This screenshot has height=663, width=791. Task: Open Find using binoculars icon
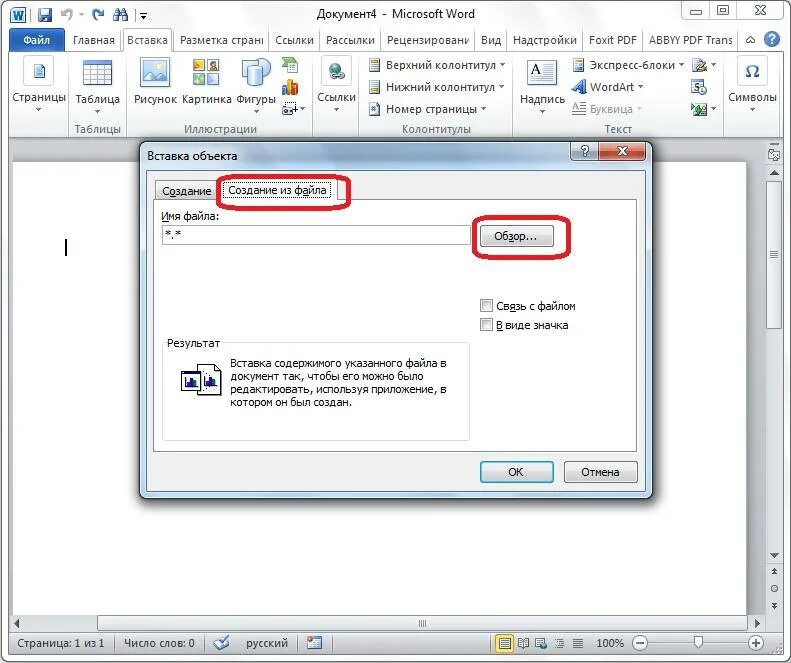120,14
